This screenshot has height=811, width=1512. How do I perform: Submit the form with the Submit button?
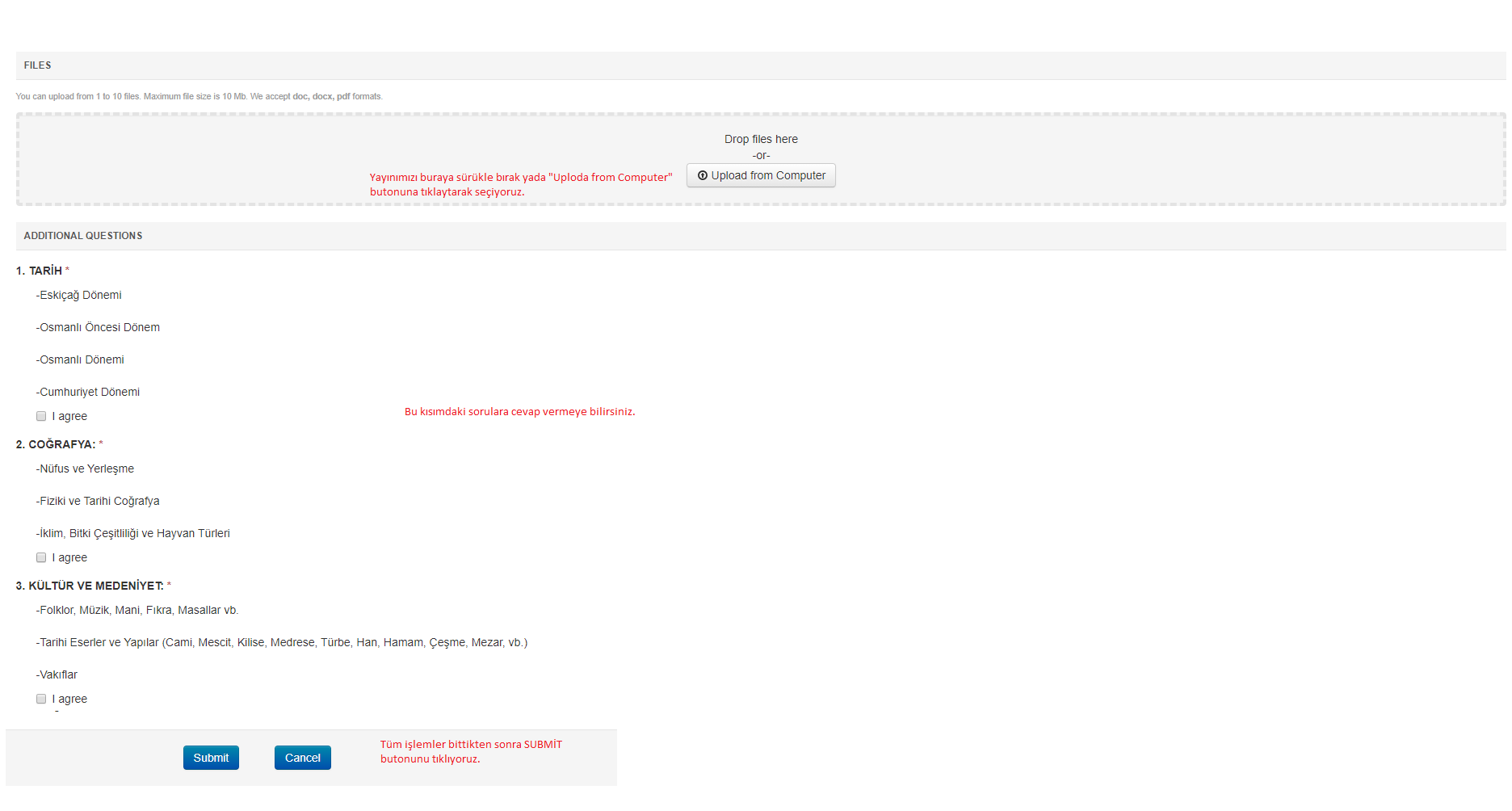[211, 758]
